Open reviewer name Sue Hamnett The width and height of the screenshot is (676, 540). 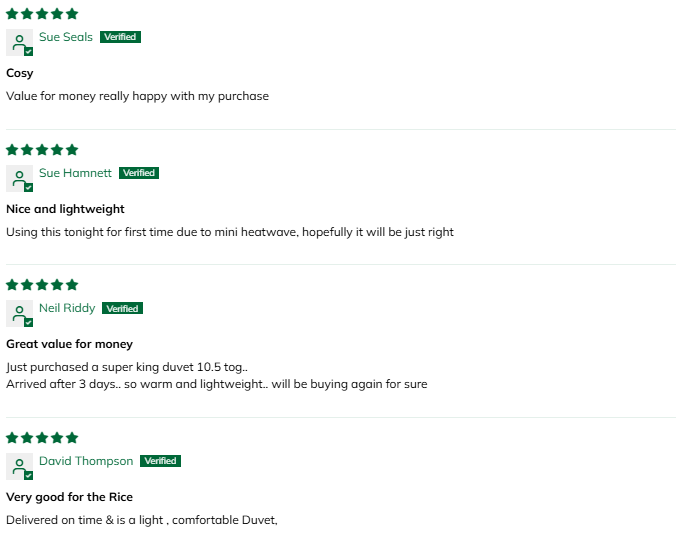tap(75, 173)
